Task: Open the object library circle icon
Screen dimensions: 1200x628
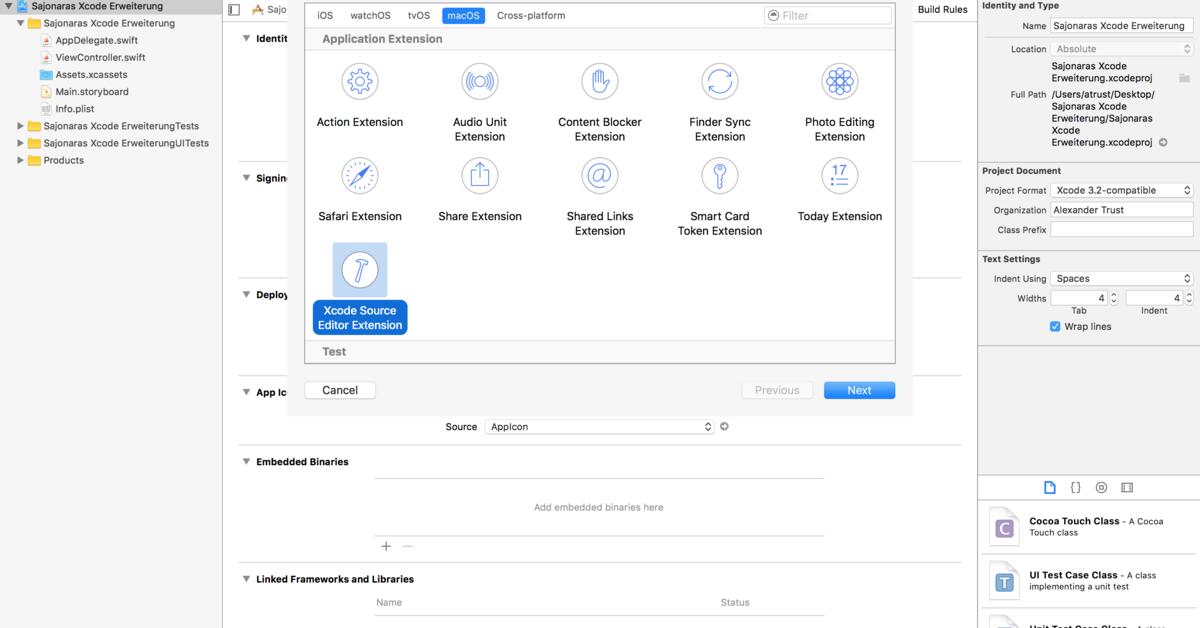Action: click(1101, 487)
